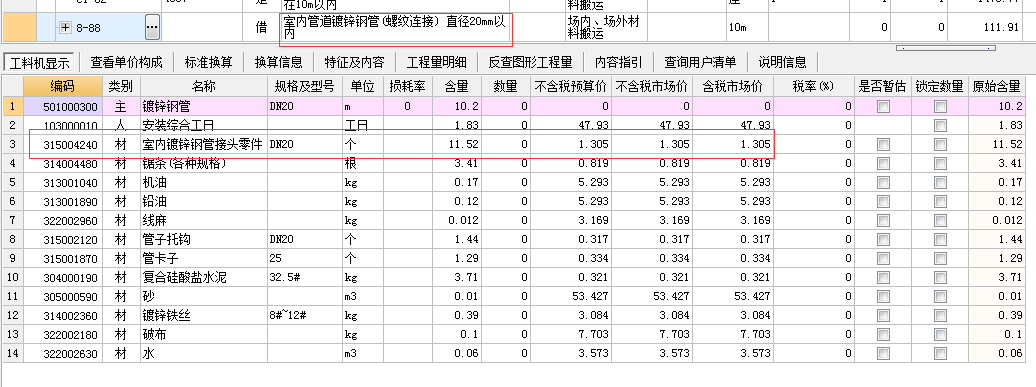Toggle 锁定数量 for the 复合硅酸盐水泥 row

940,278
